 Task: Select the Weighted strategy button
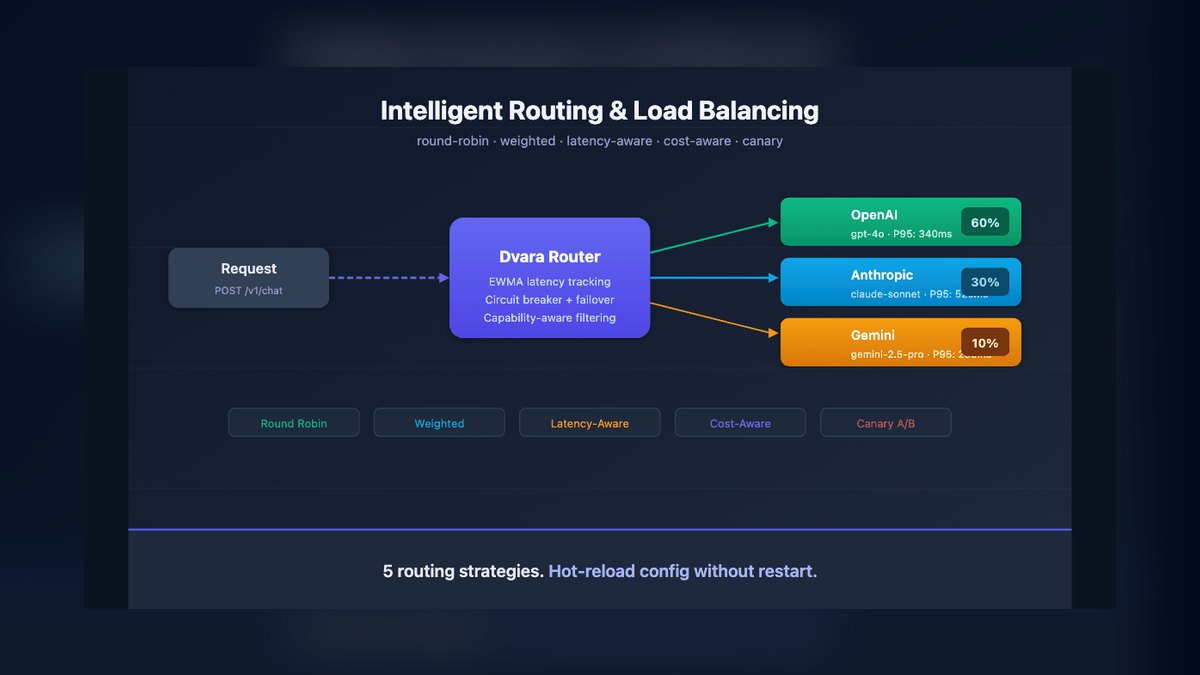point(439,423)
